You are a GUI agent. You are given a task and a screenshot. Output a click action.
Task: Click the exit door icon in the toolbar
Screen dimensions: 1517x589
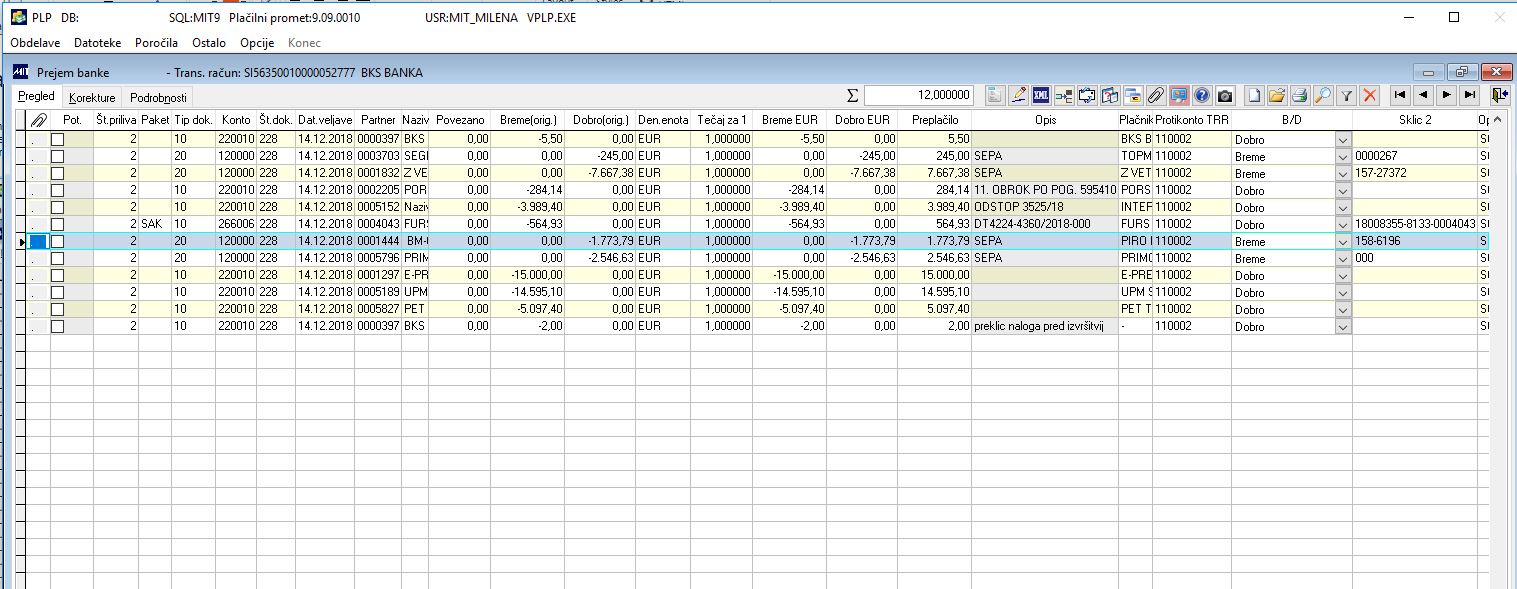coord(1498,95)
